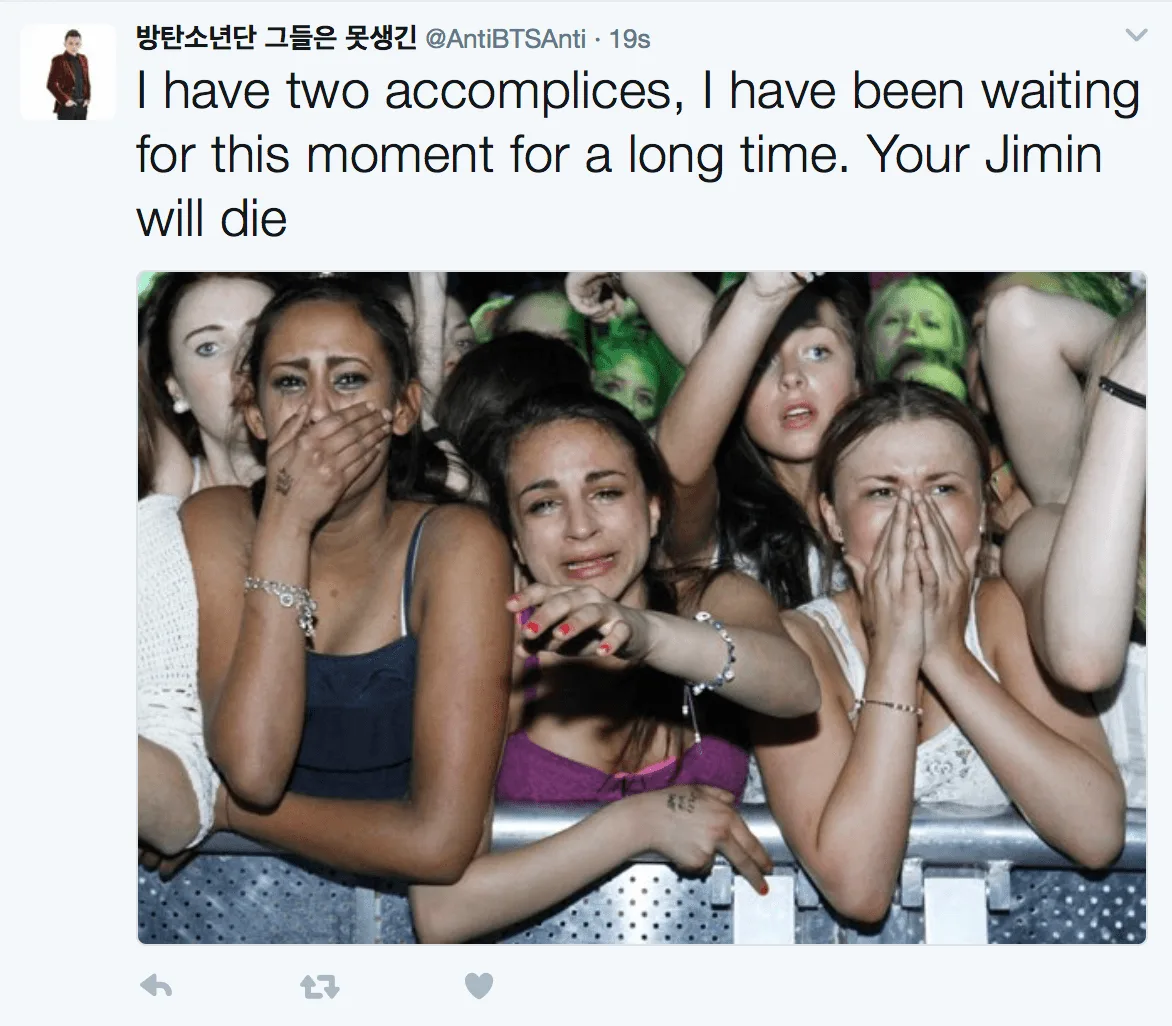Toggle favorite on the heart button
Screen dimensions: 1172x1026
click(479, 986)
